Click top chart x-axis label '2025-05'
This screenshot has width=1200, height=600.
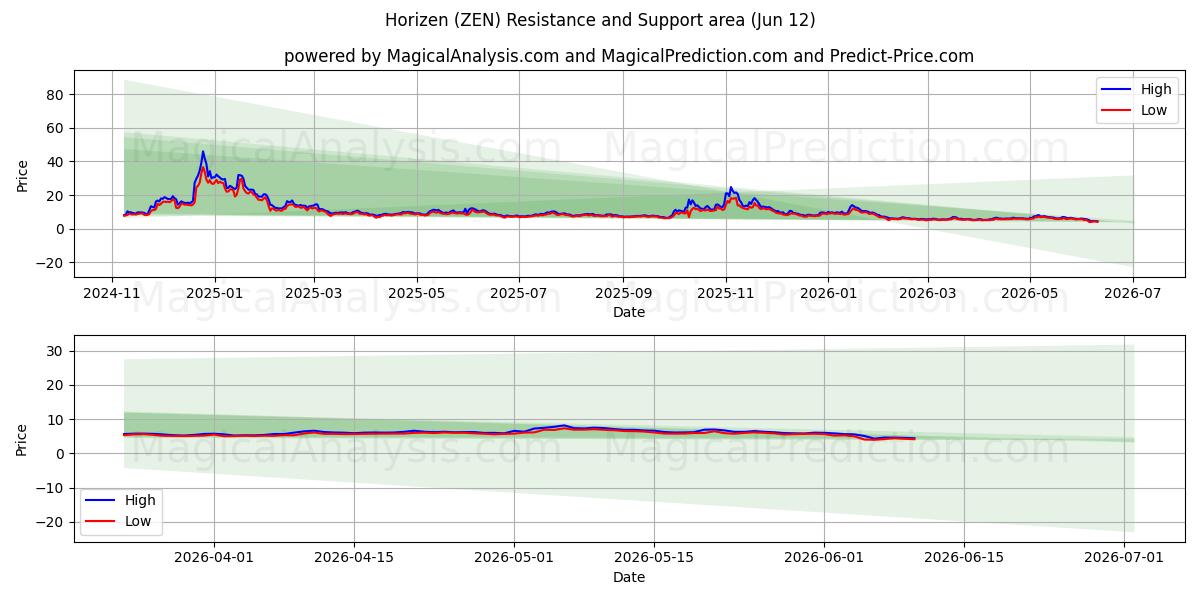point(417,294)
